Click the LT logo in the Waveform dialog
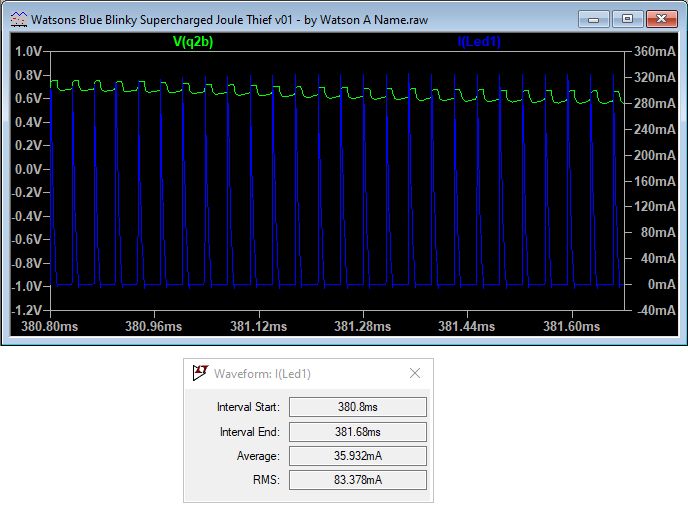The height and width of the screenshot is (511, 688). [201, 373]
